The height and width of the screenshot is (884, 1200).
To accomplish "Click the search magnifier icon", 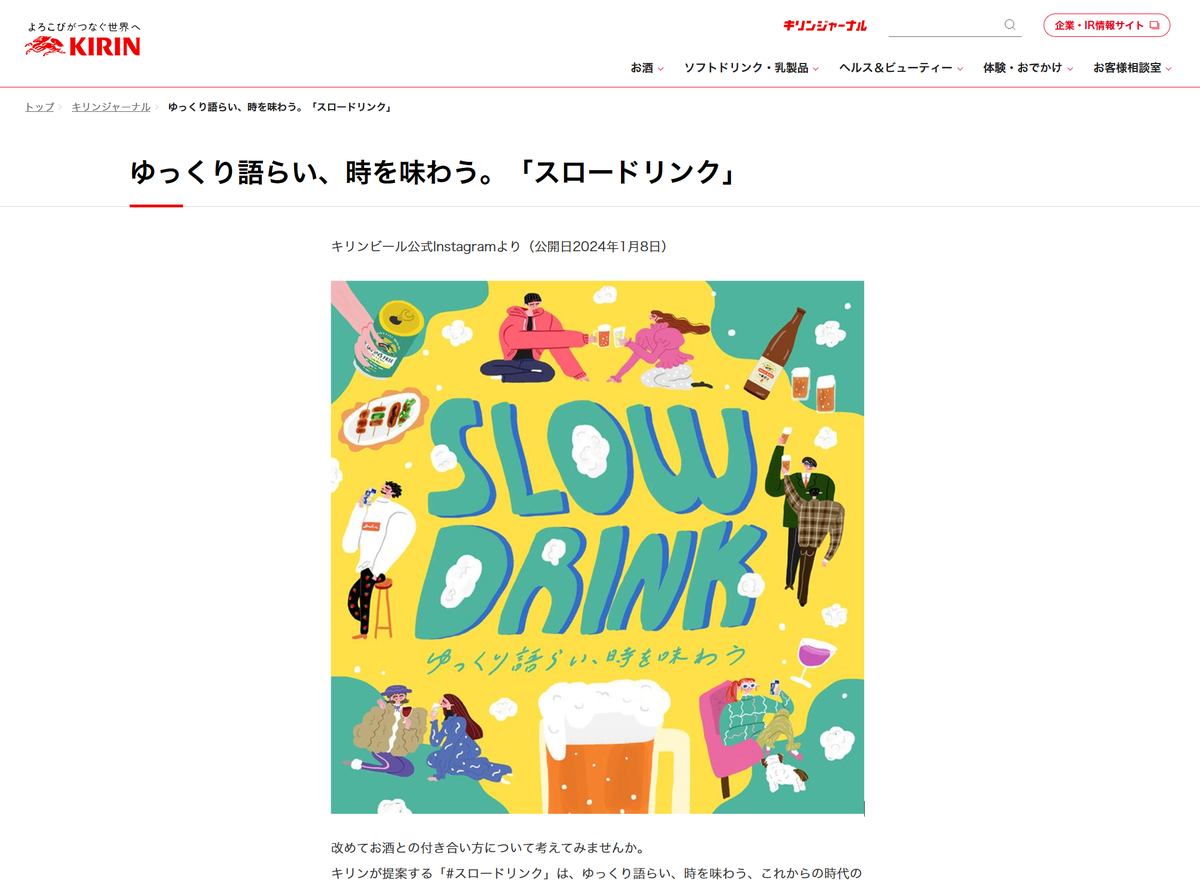I will coord(1010,25).
